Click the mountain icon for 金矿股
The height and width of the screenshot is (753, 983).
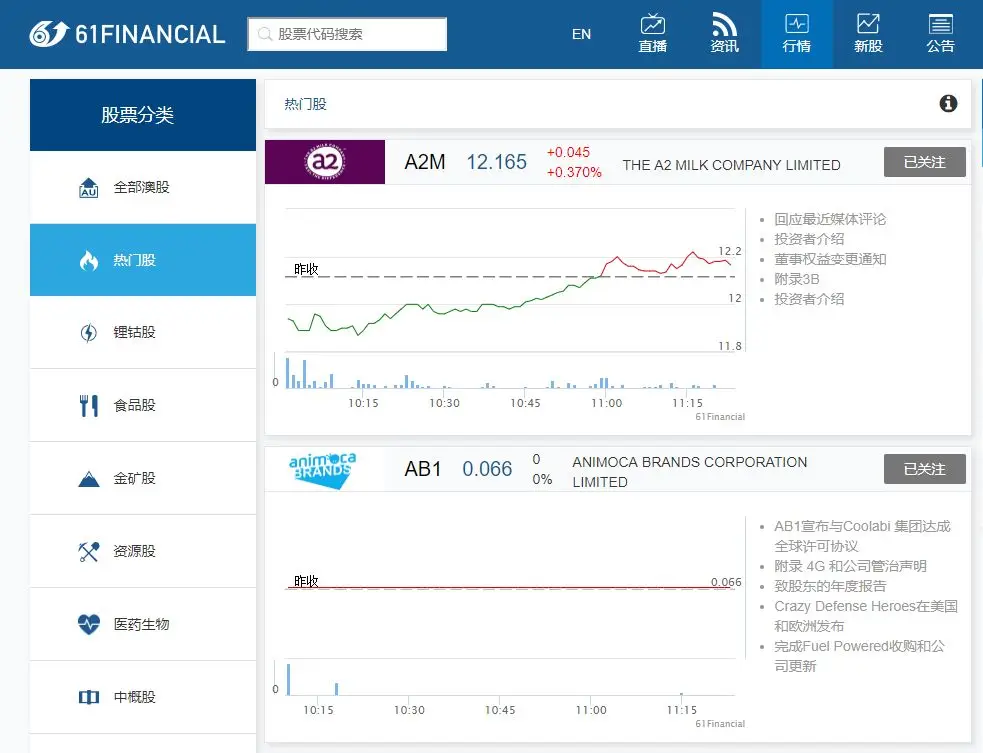pos(88,479)
